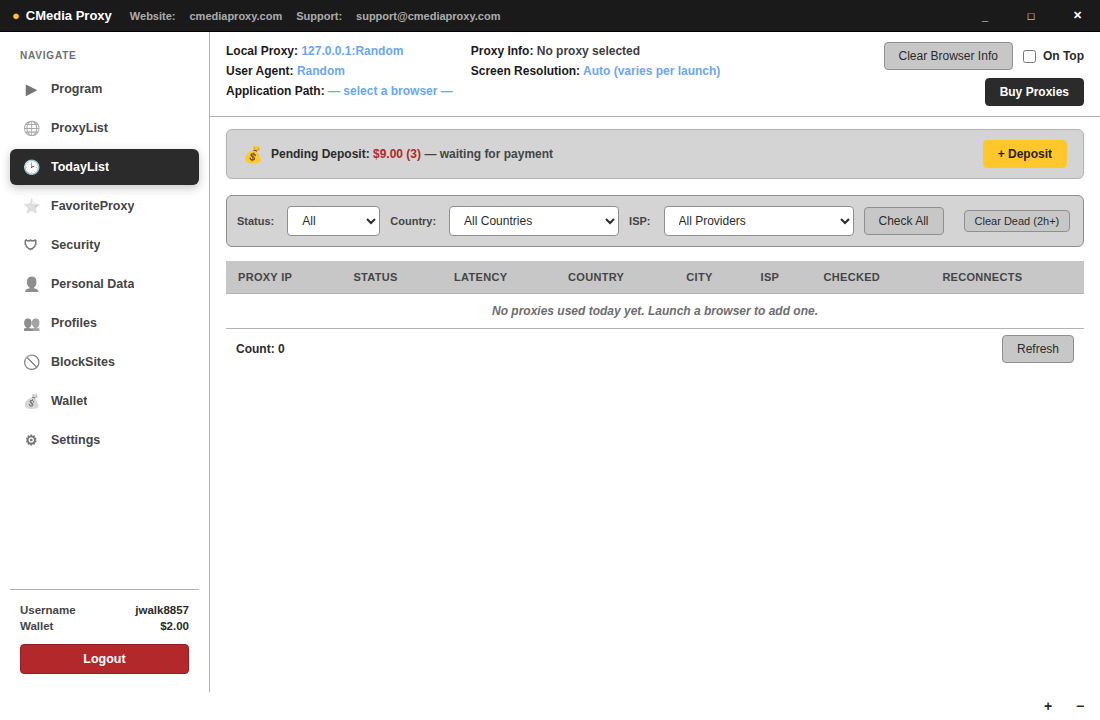Click the support@cmediaproxy.com email link
Image resolution: width=1100 pixels, height=720 pixels.
click(x=428, y=16)
